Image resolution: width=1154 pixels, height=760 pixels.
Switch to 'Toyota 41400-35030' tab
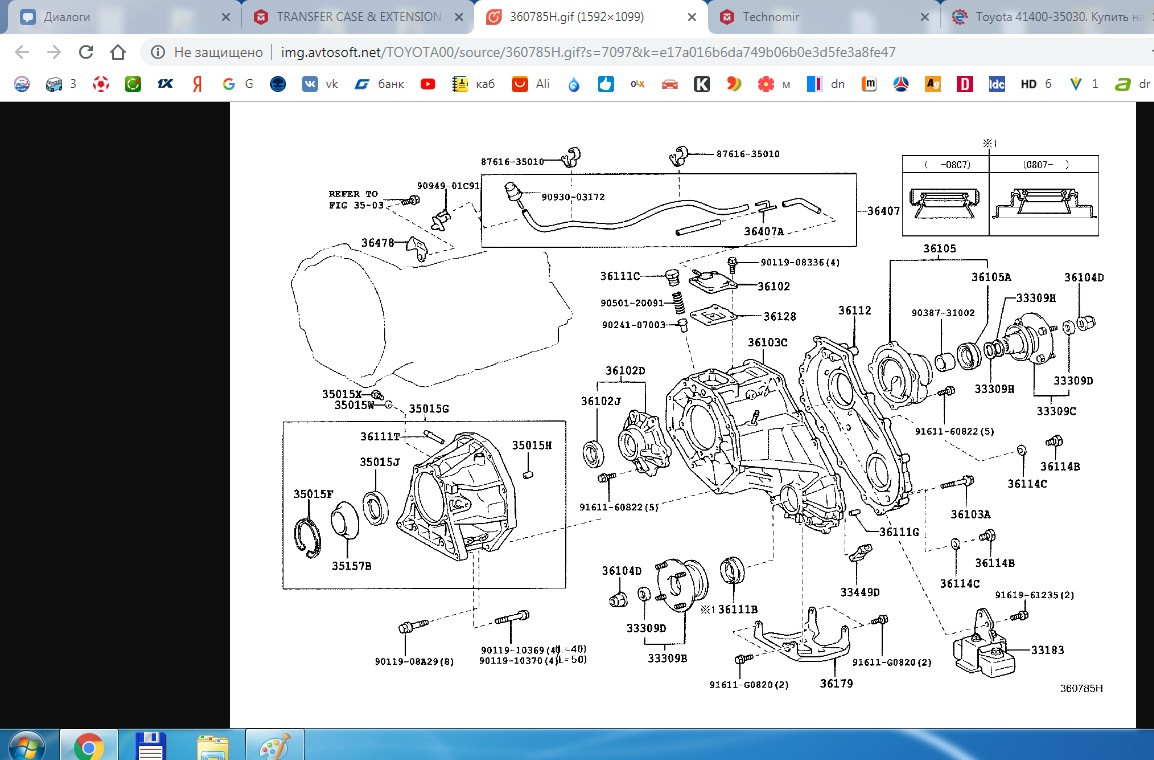[x=1050, y=17]
